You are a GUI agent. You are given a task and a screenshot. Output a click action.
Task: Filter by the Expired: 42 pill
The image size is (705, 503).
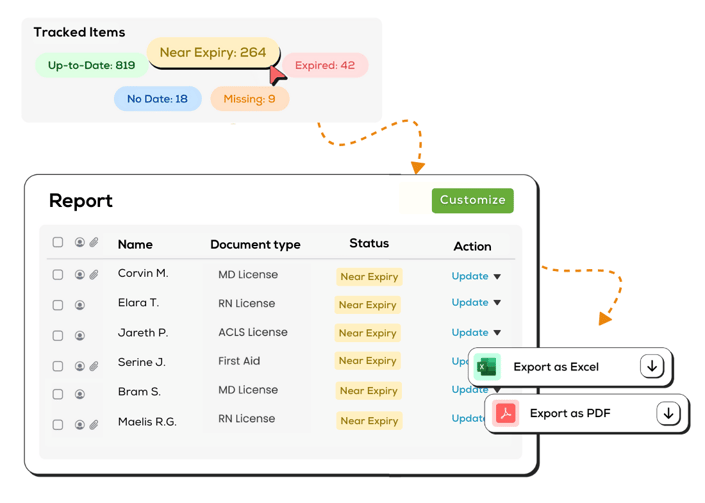click(325, 65)
